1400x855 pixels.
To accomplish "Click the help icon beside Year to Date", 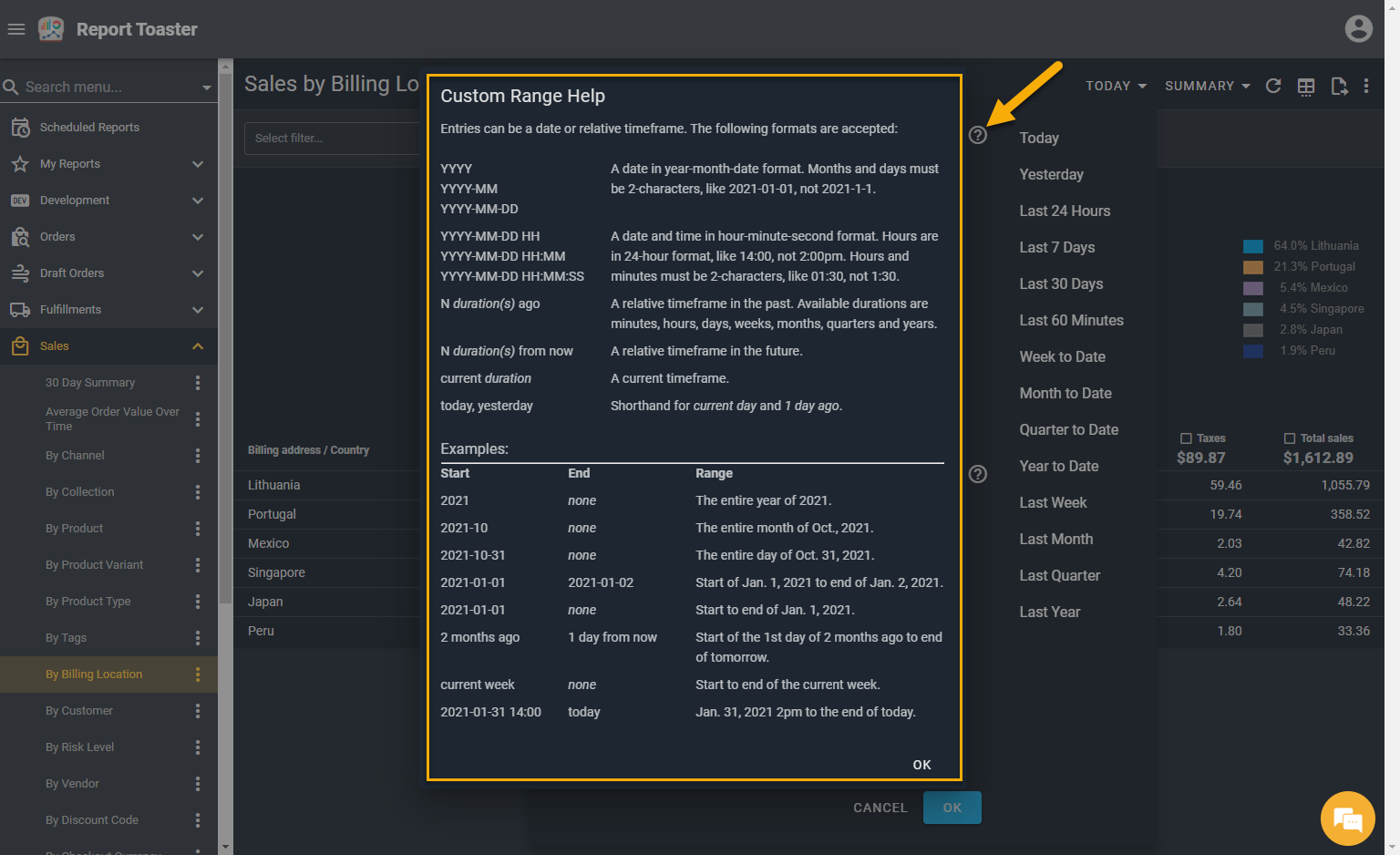I will point(978,474).
